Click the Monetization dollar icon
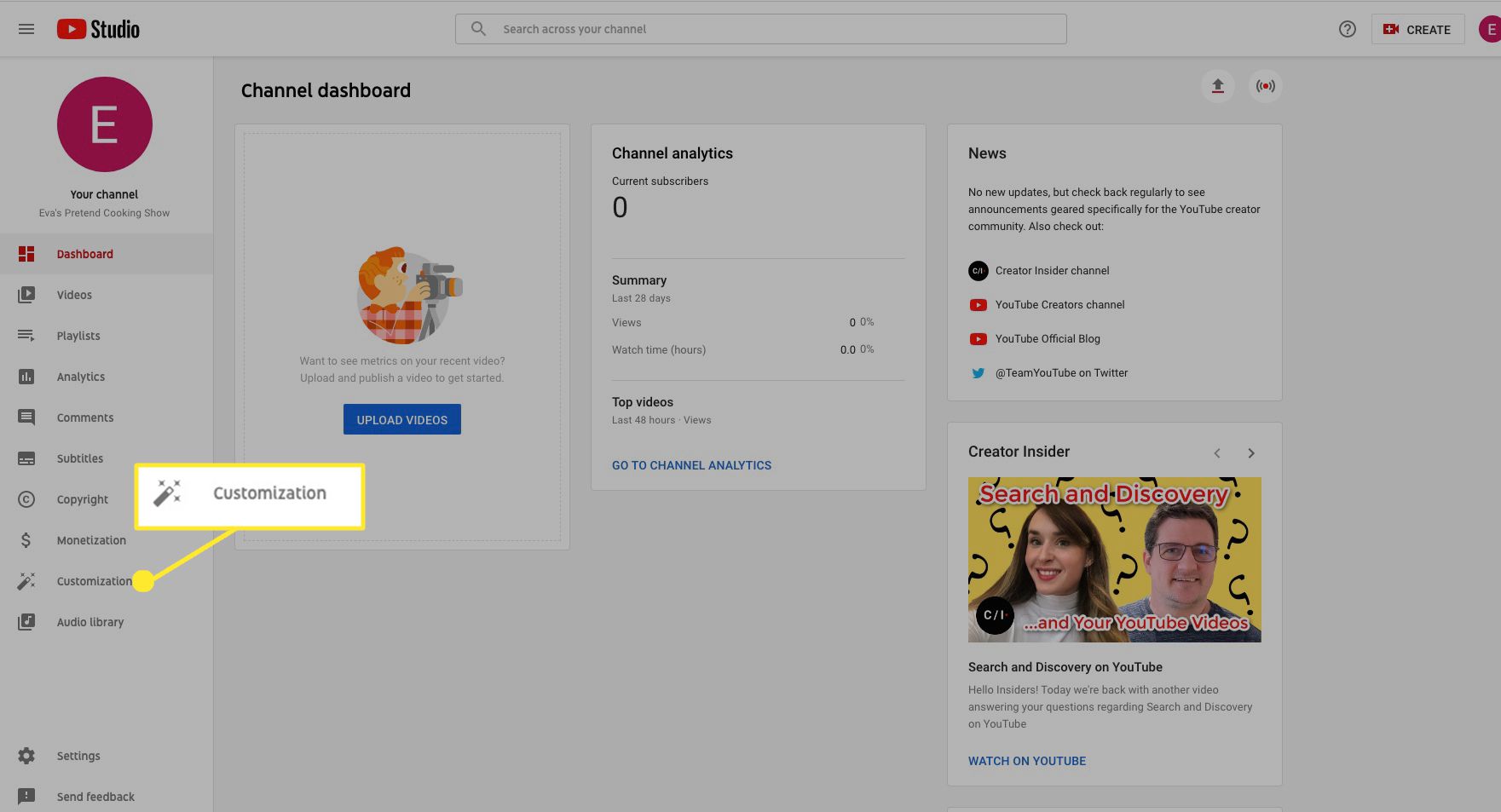 pos(26,540)
